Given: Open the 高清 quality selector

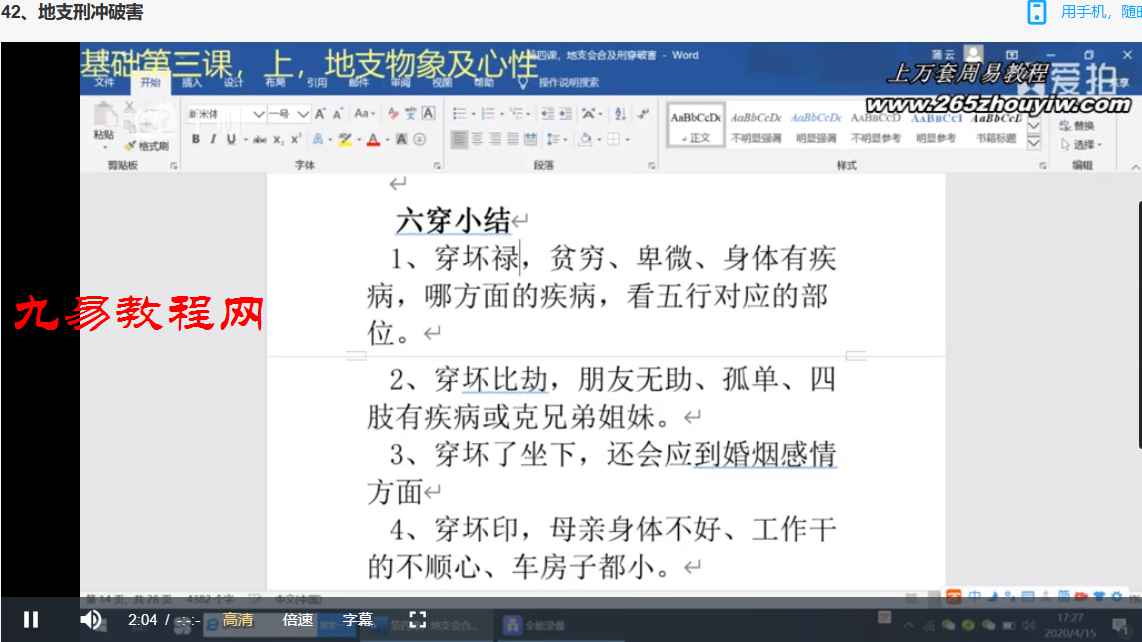Looking at the screenshot, I should (x=238, y=619).
